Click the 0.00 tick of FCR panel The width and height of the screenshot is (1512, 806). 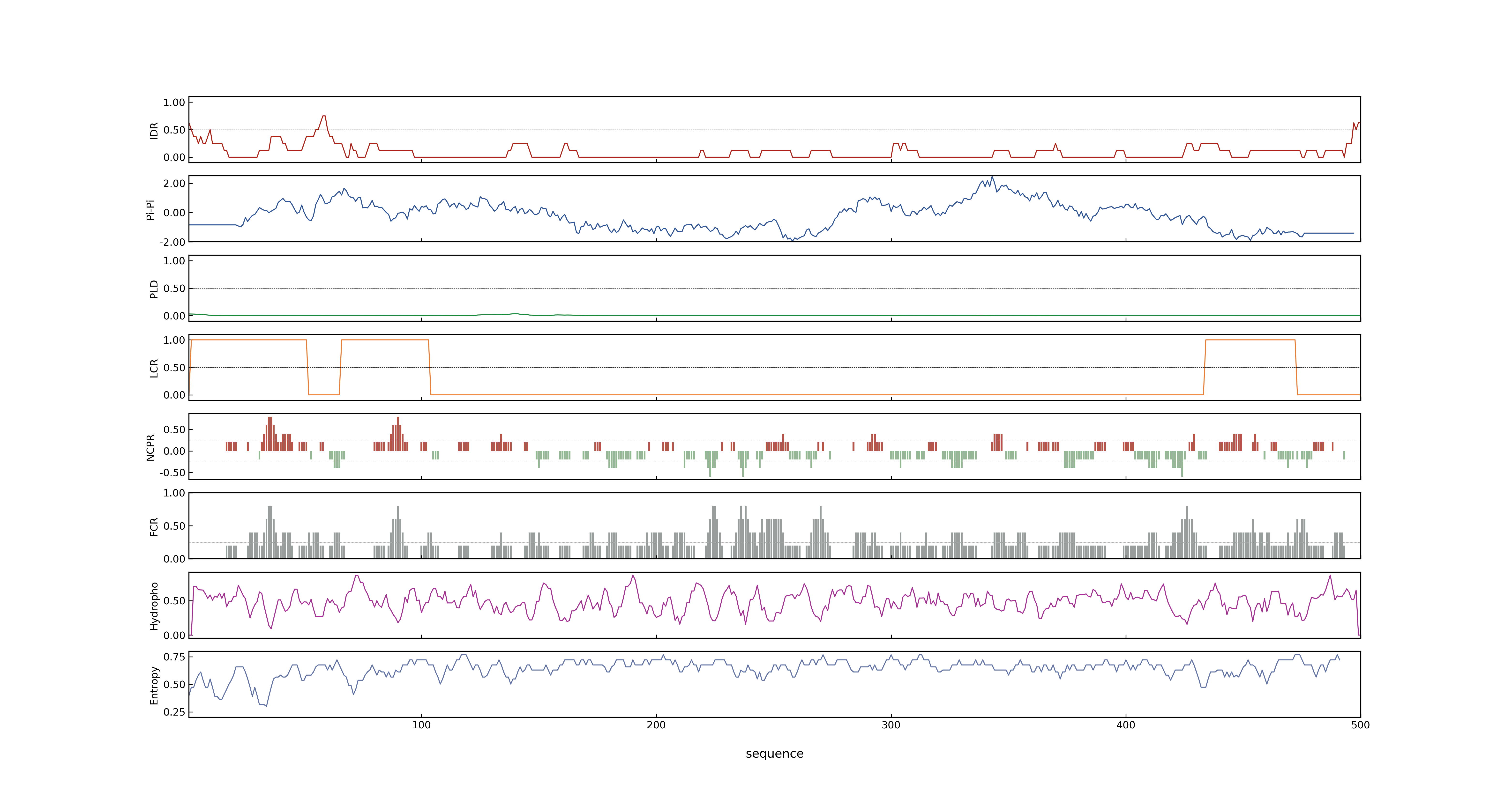tap(174, 559)
